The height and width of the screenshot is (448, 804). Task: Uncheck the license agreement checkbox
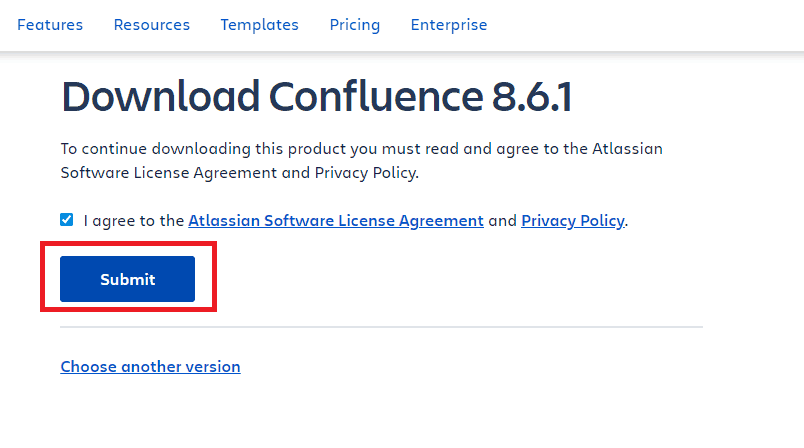point(67,220)
